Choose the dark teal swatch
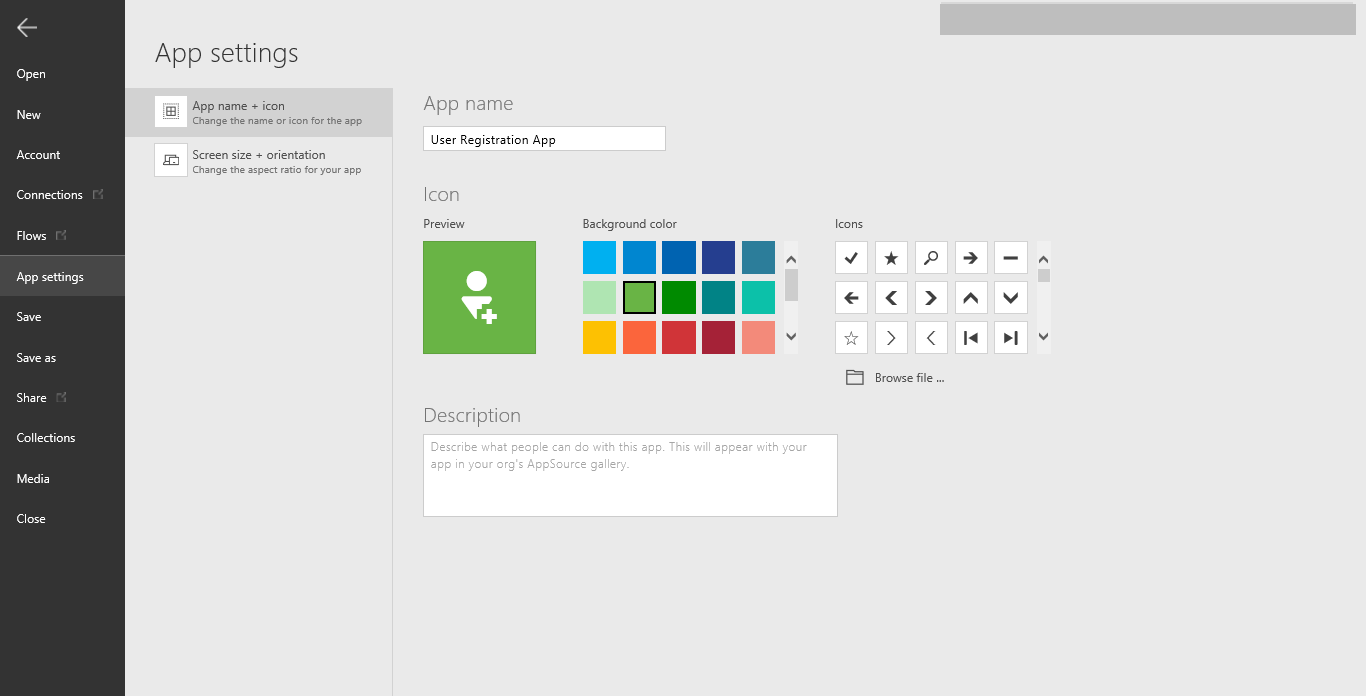This screenshot has height=696, width=1366. point(718,297)
